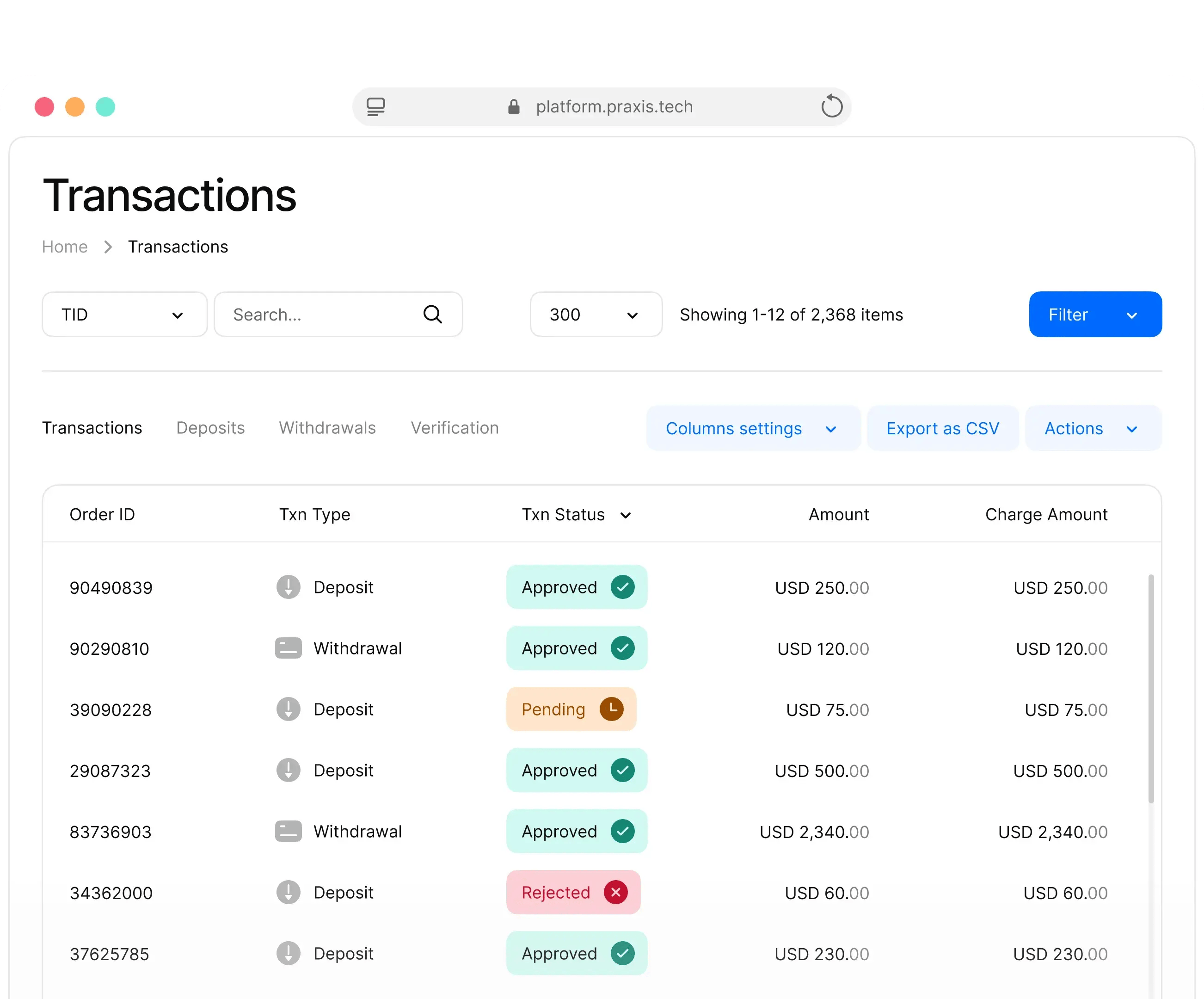Viewport: 1204px width, 999px height.
Task: Click withdrawal card icon in row 83736903
Action: click(289, 831)
